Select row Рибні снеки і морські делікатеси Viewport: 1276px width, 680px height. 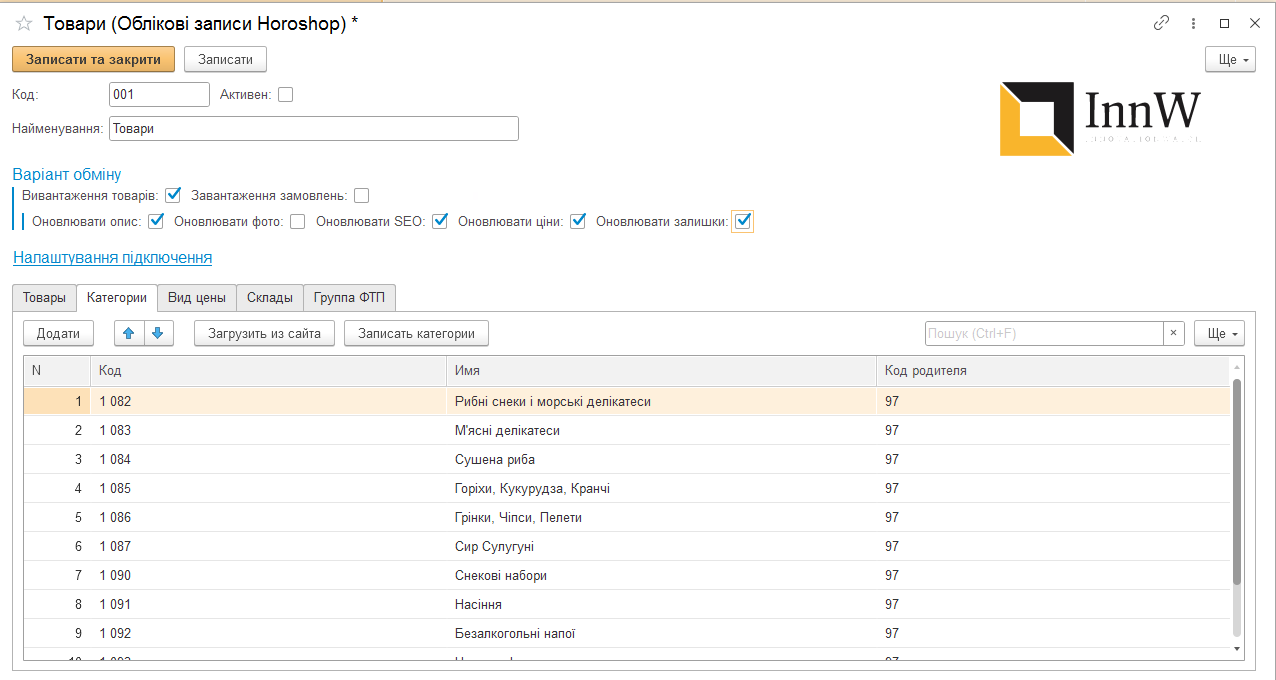coord(627,401)
